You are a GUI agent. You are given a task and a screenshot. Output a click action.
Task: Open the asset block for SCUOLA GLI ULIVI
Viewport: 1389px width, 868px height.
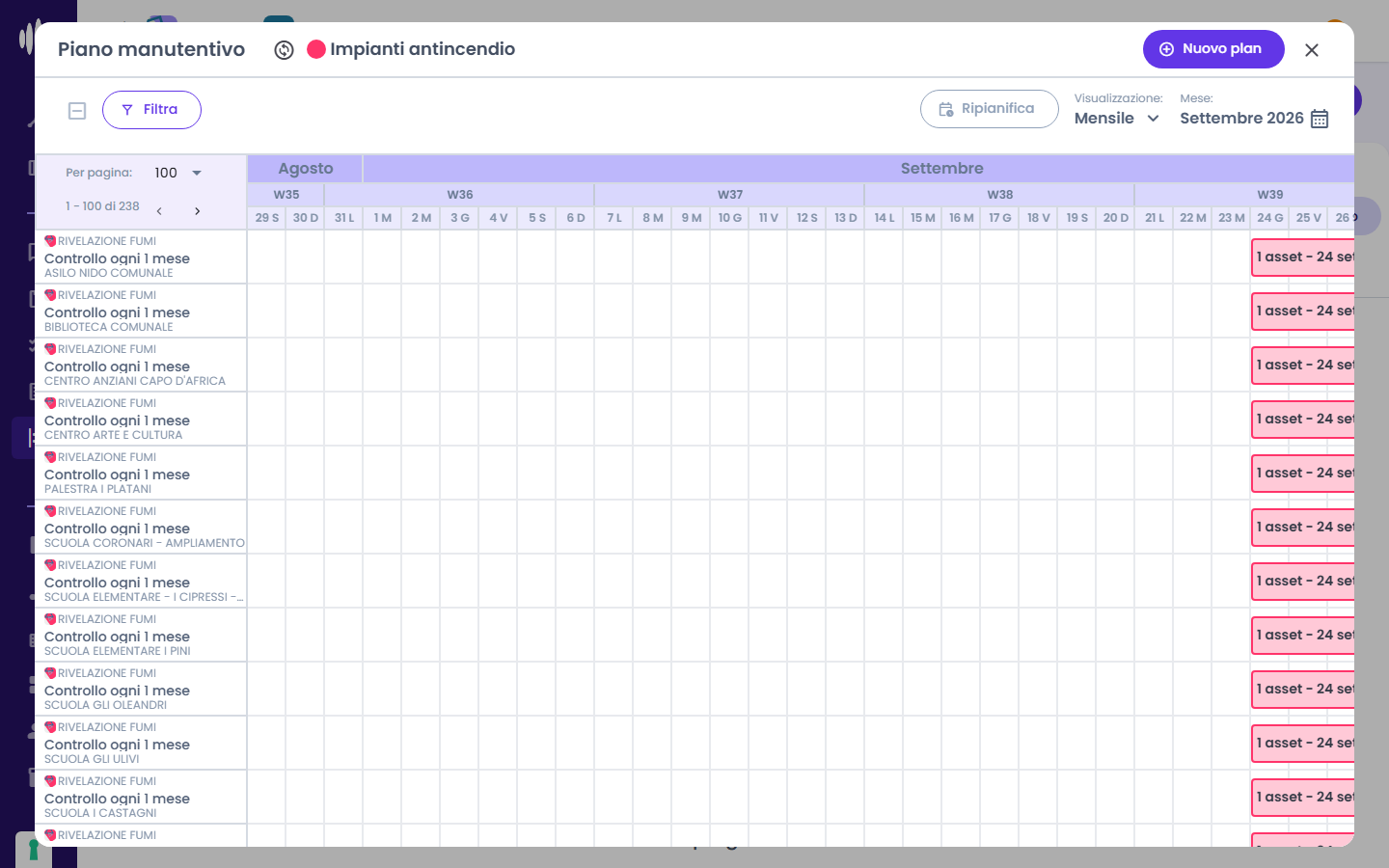click(x=1303, y=744)
